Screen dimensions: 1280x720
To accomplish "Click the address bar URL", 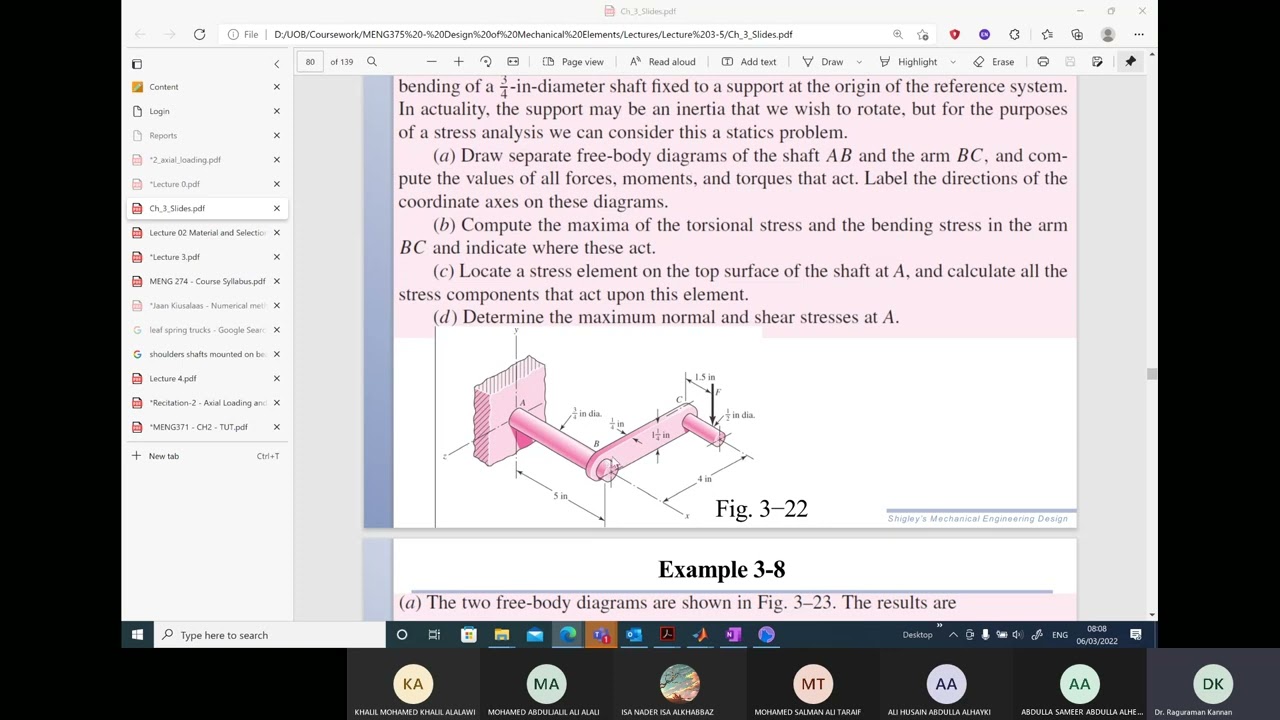I will (533, 34).
